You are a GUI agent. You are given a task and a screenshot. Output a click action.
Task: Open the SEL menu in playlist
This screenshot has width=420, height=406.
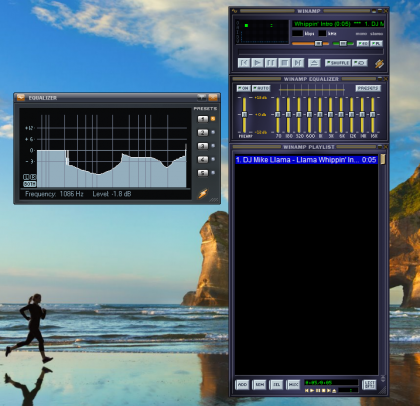click(276, 385)
